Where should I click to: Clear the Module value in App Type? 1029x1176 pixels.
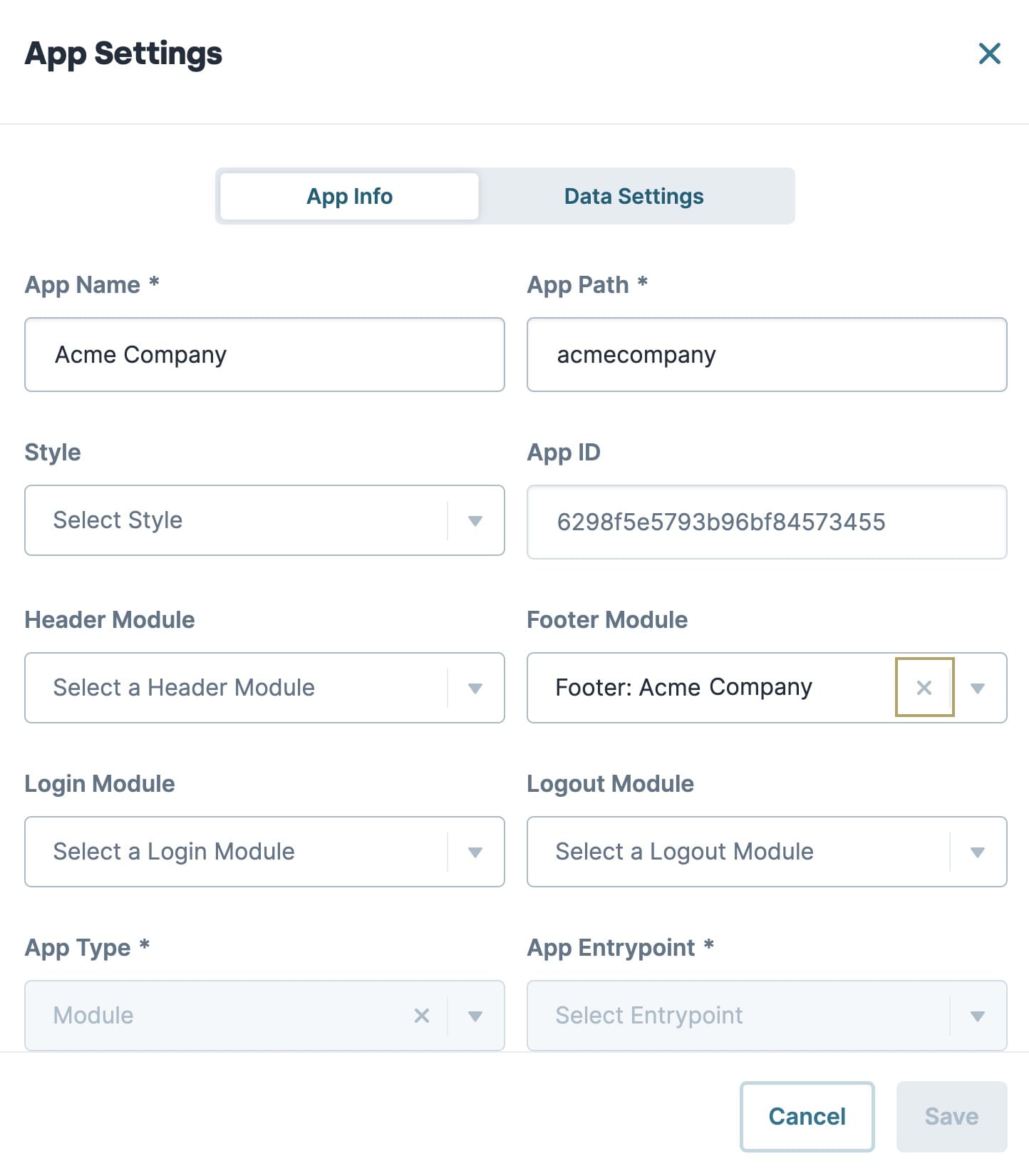click(x=422, y=1016)
